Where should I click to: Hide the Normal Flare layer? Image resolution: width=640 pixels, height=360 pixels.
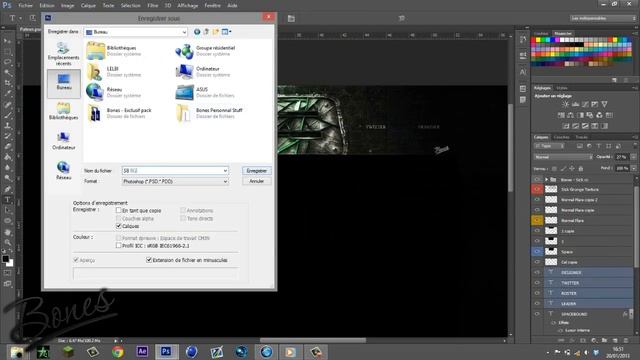pyautogui.click(x=537, y=220)
